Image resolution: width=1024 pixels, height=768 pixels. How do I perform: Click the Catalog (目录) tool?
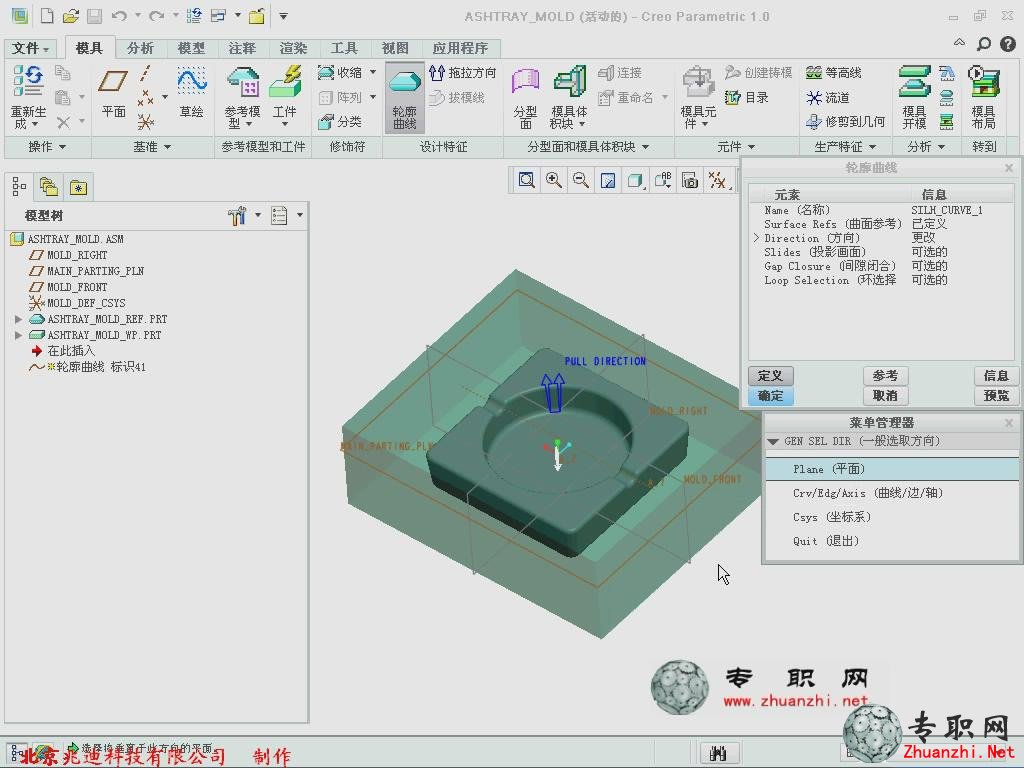pyautogui.click(x=746, y=97)
